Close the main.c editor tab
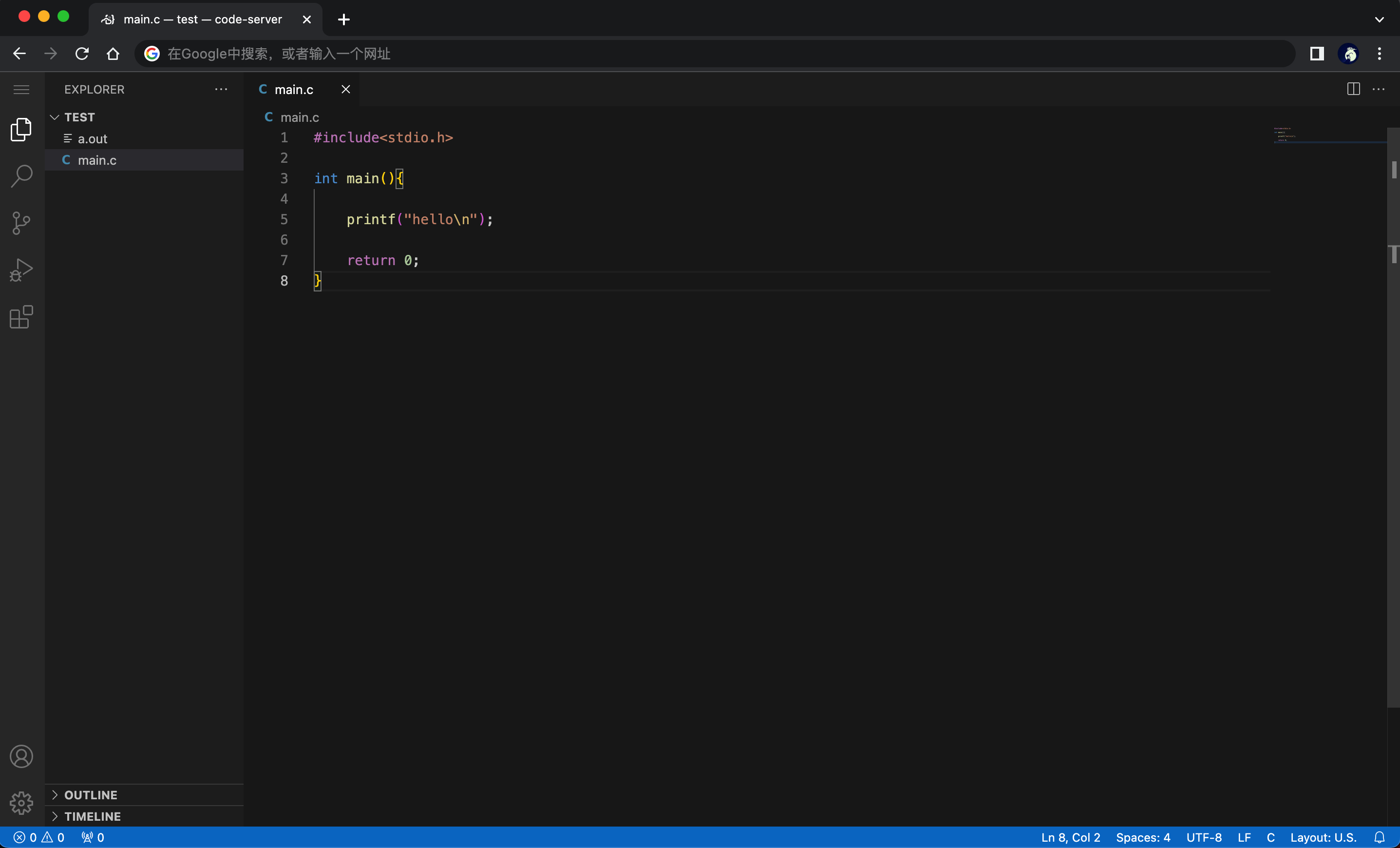The image size is (1400, 848). tap(345, 89)
